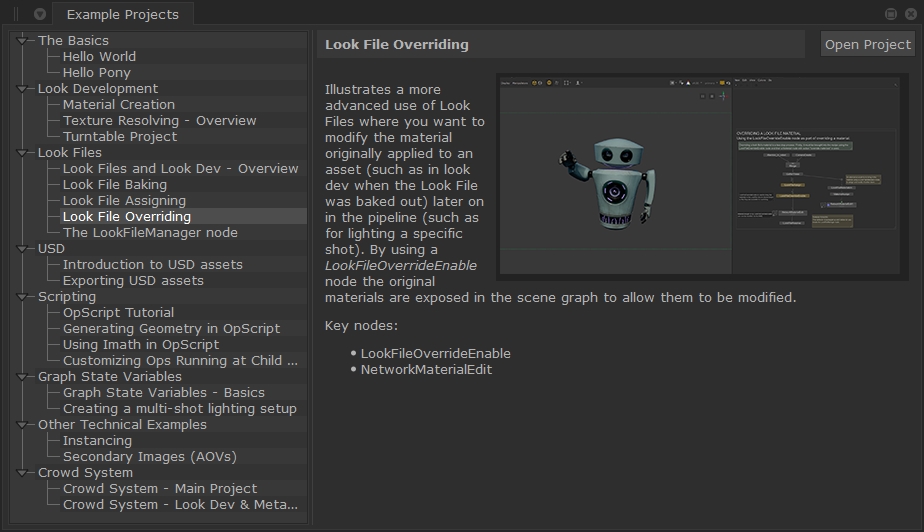
Task: Maximize the Example Projects panel
Action: [x=891, y=14]
